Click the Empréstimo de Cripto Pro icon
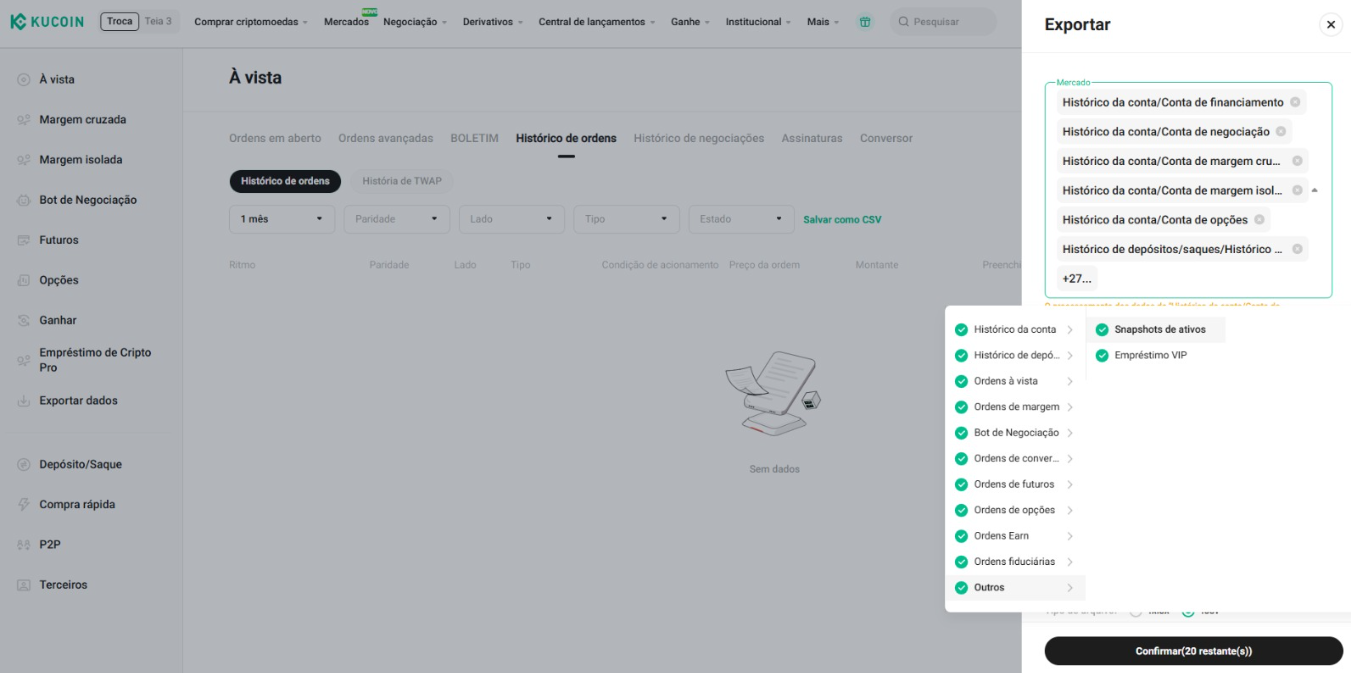This screenshot has width=1351, height=673. click(x=23, y=360)
